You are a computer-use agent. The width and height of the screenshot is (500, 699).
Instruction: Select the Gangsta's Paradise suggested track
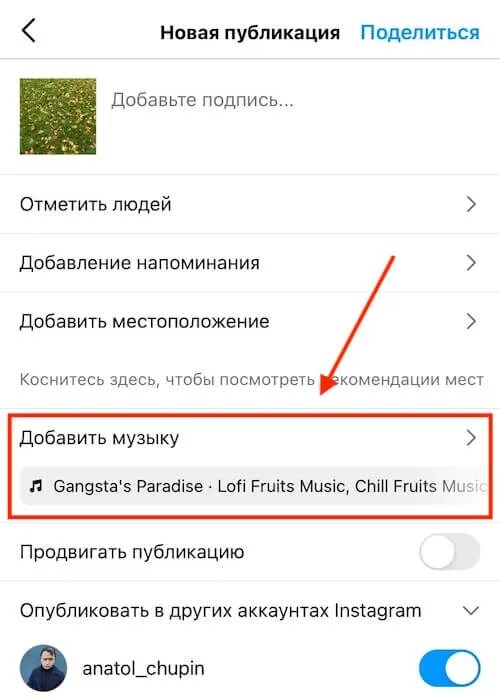255,486
